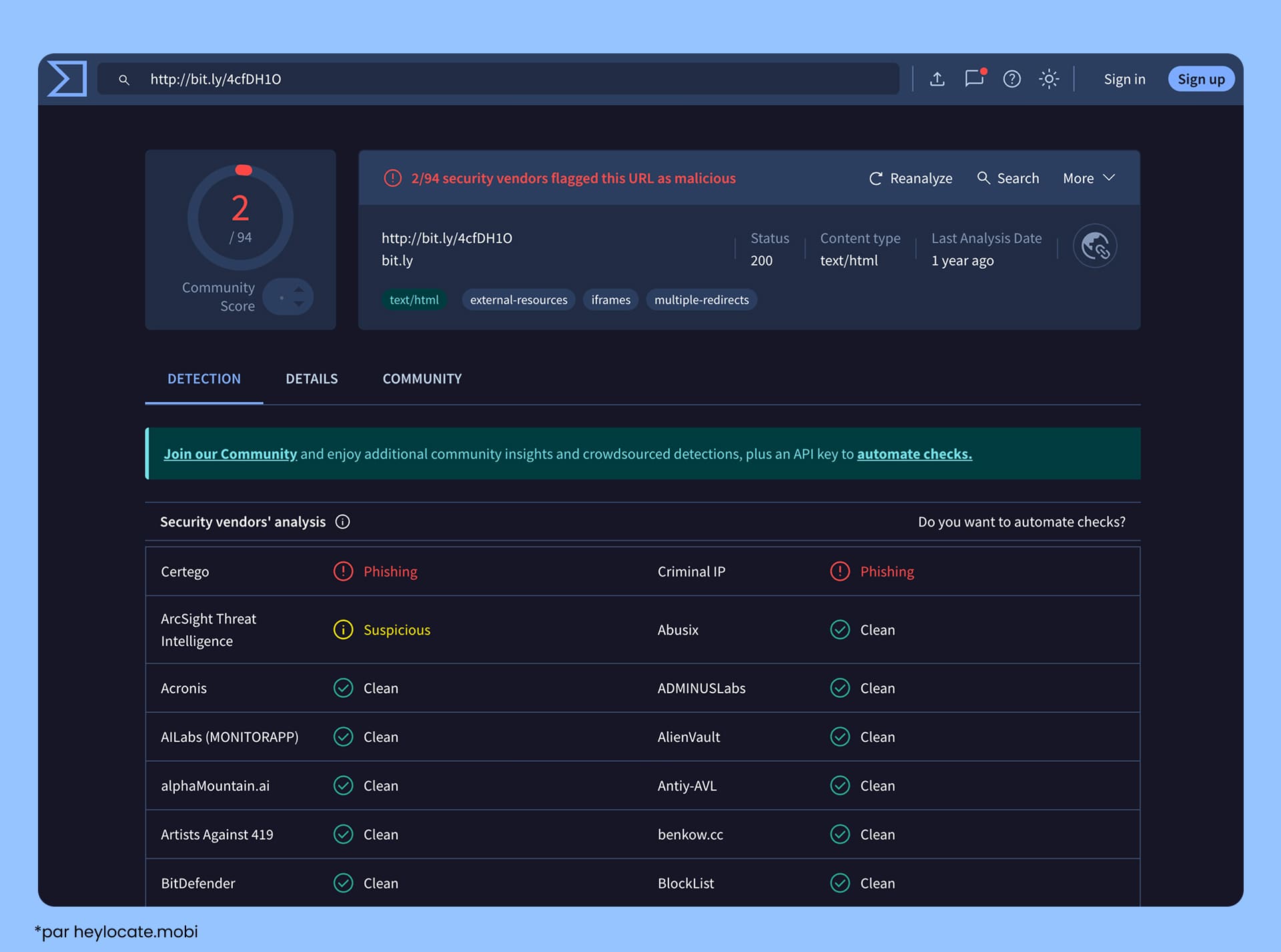This screenshot has width=1281, height=952.
Task: Switch to the DETECTION tab
Action: [204, 378]
